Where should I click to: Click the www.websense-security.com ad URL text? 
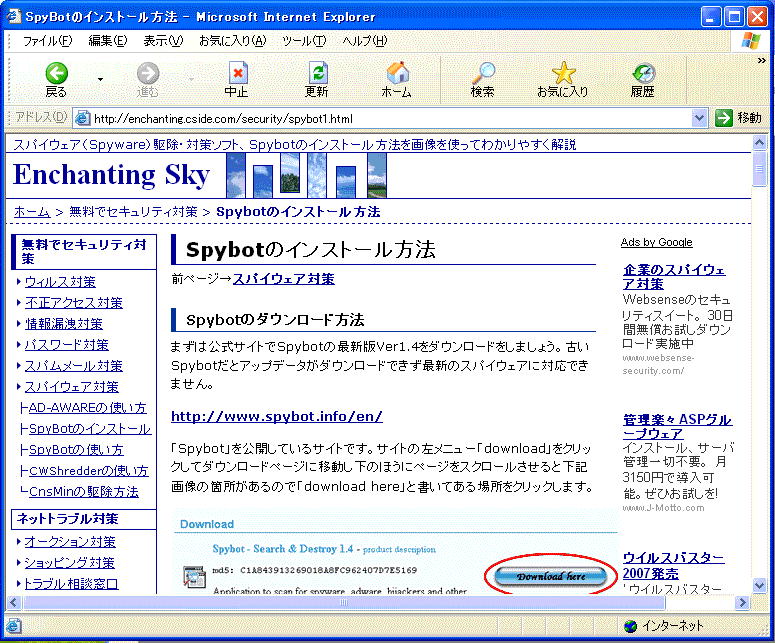click(x=658, y=364)
